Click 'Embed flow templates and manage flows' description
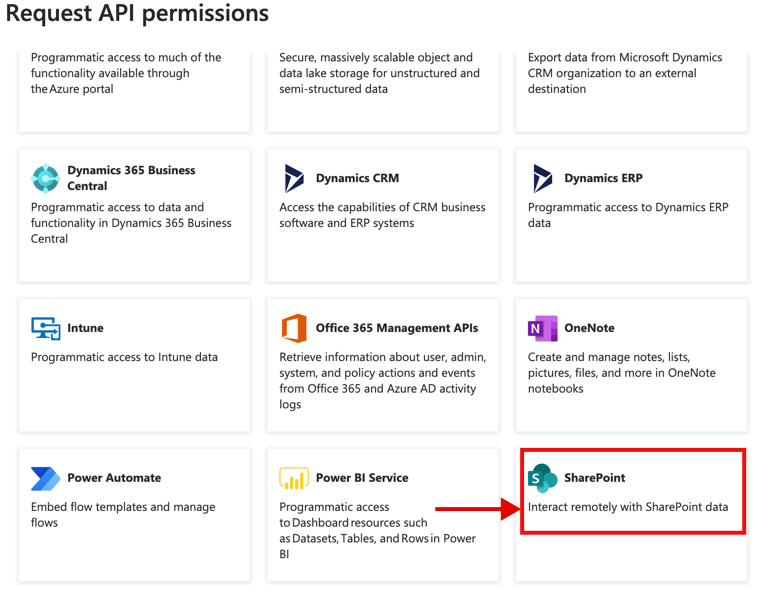 click(x=123, y=514)
